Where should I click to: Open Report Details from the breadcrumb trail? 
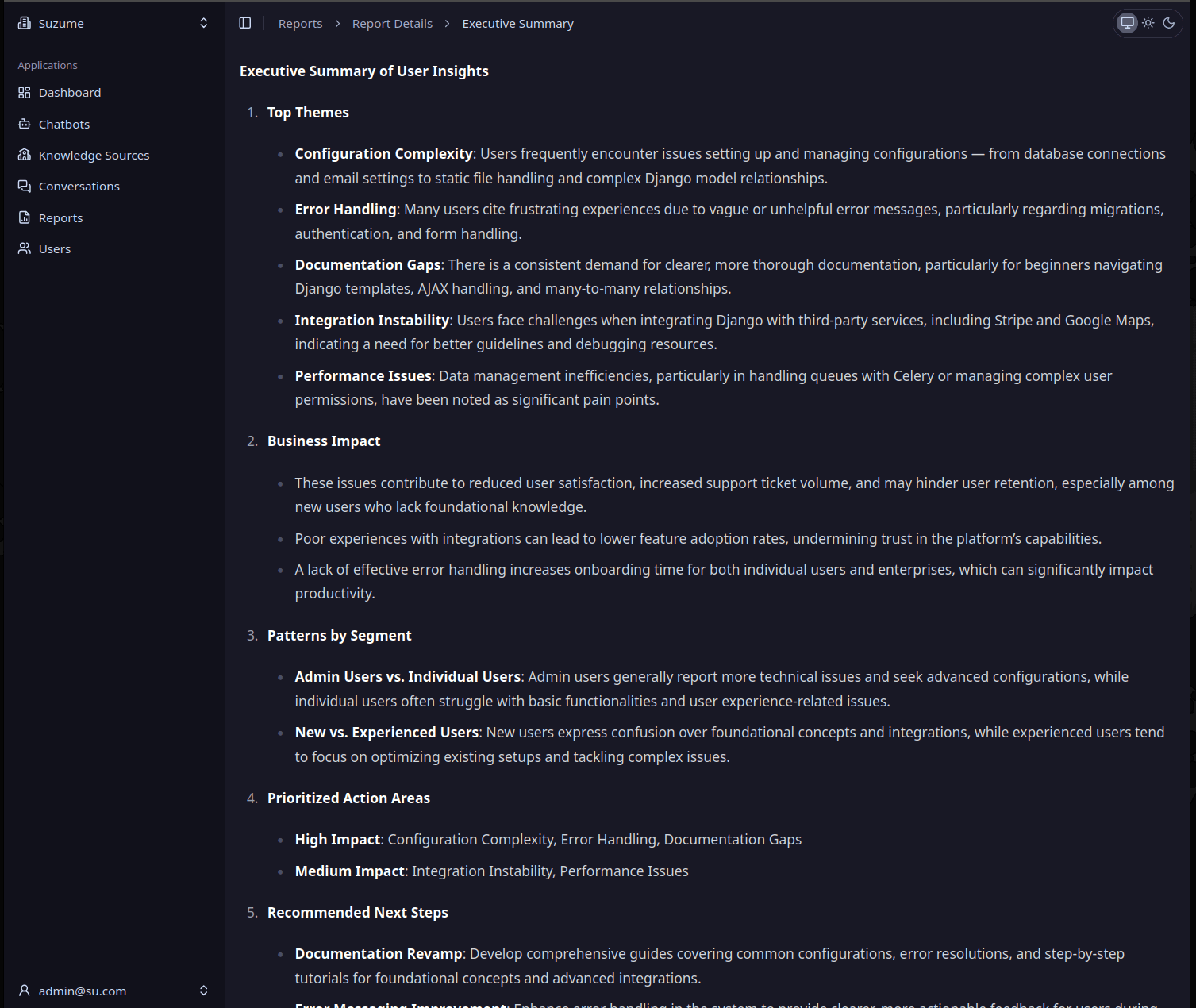pos(392,23)
